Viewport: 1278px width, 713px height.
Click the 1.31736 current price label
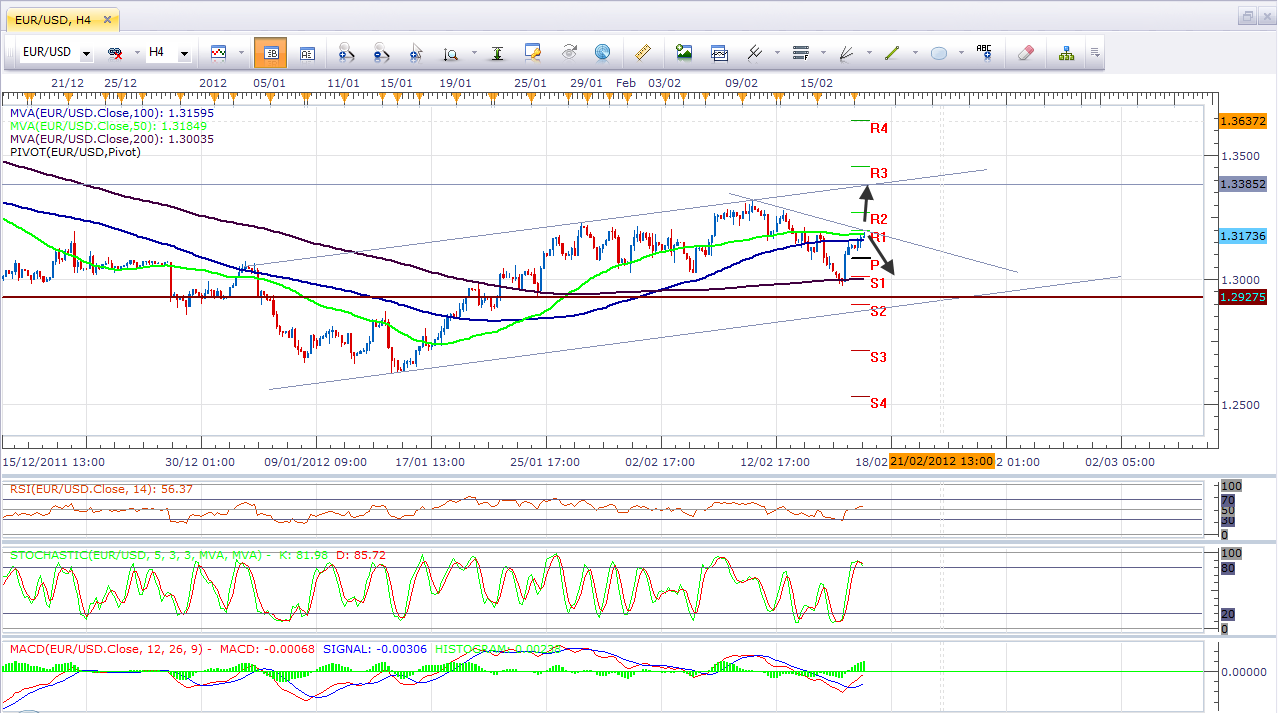[1243, 235]
